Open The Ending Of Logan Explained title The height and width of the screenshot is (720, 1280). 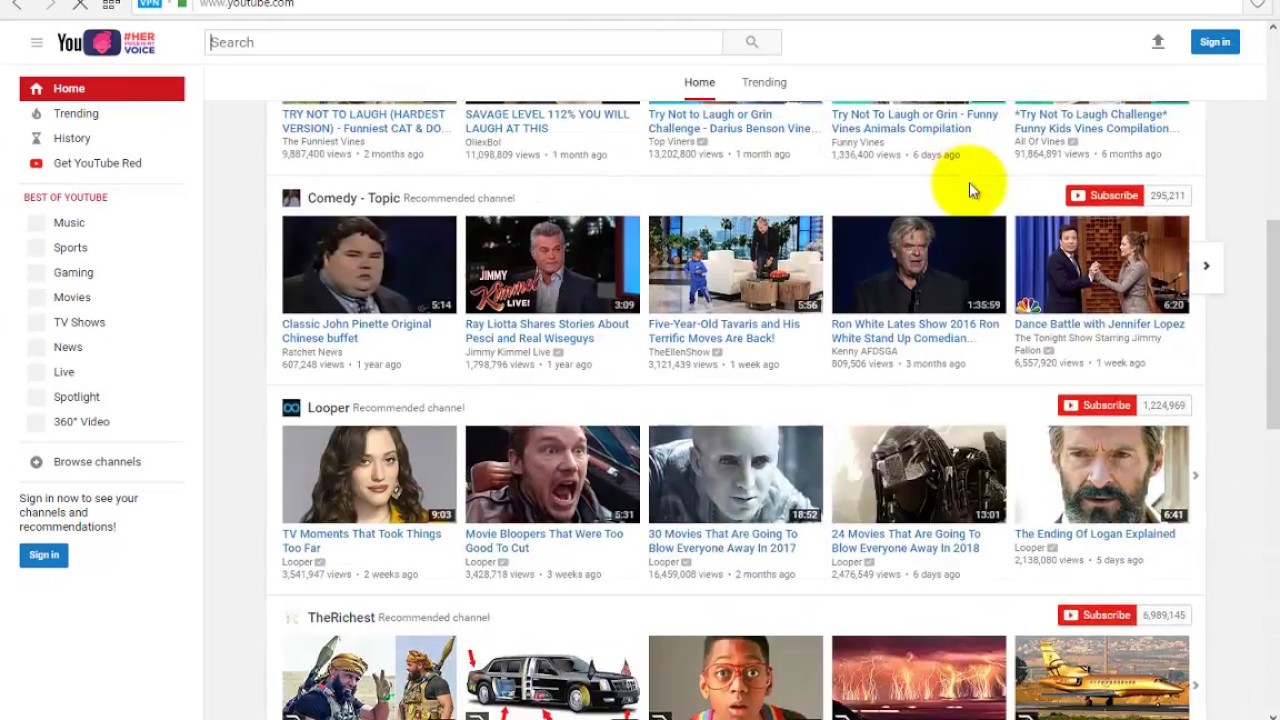click(1094, 534)
